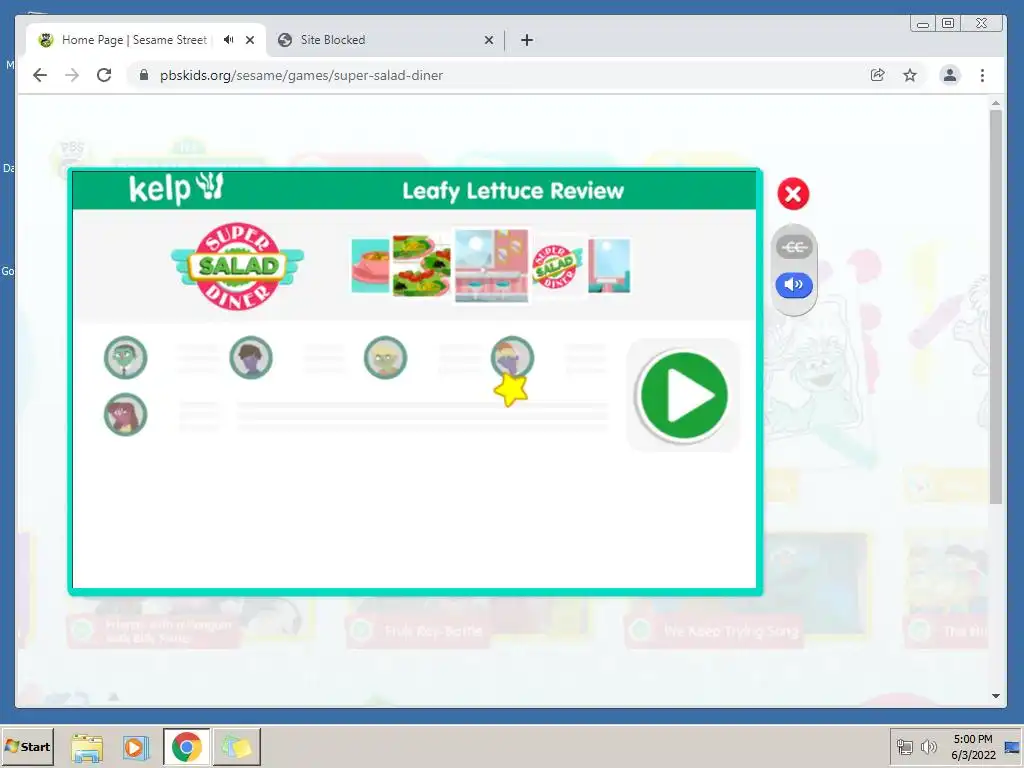The width and height of the screenshot is (1024, 768).
Task: Click the orange-haired reviewer avatar with star
Action: [513, 356]
